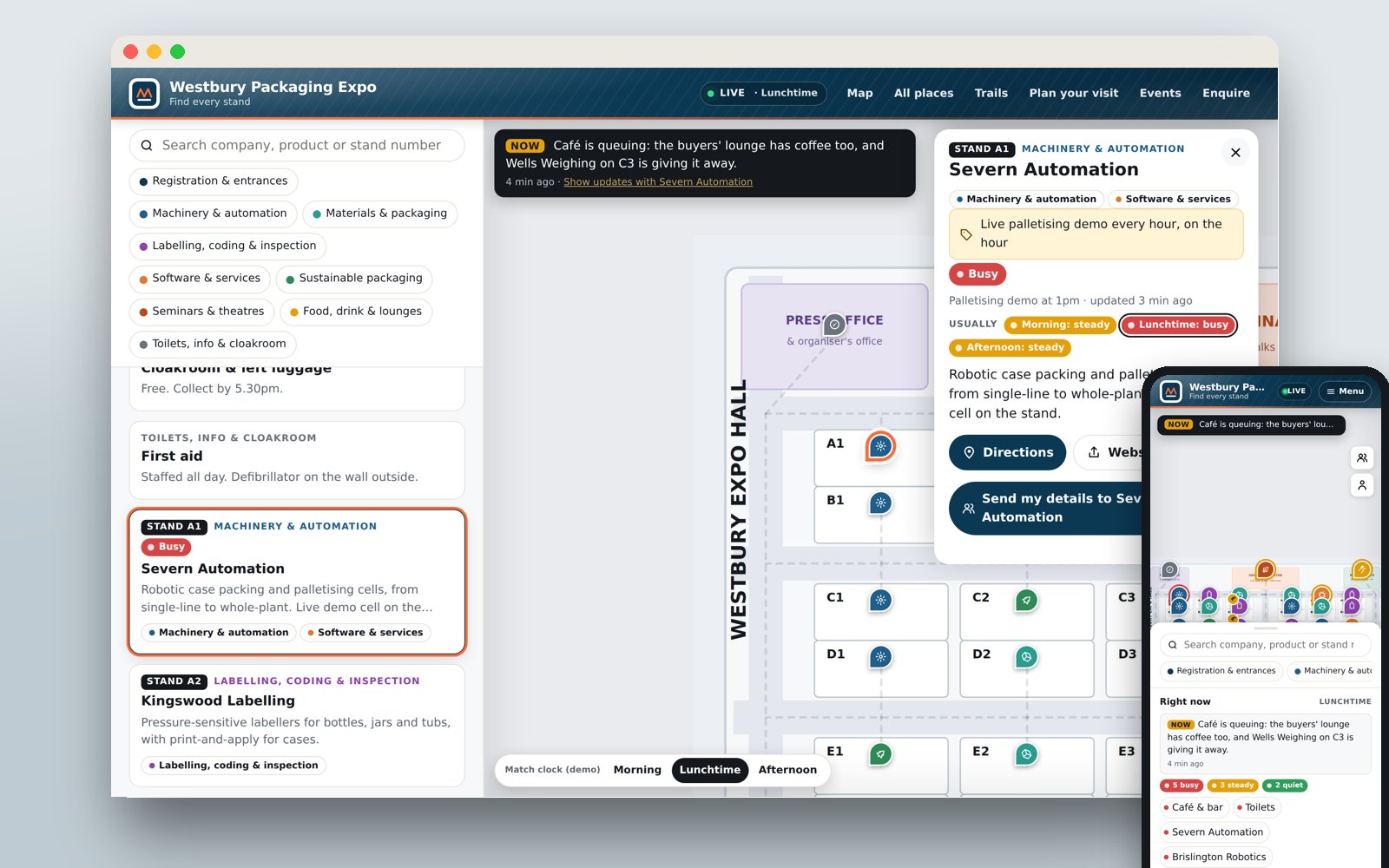Click the Westbury Packaging Expo logo icon
Screen dimensions: 1389x868
(144, 93)
